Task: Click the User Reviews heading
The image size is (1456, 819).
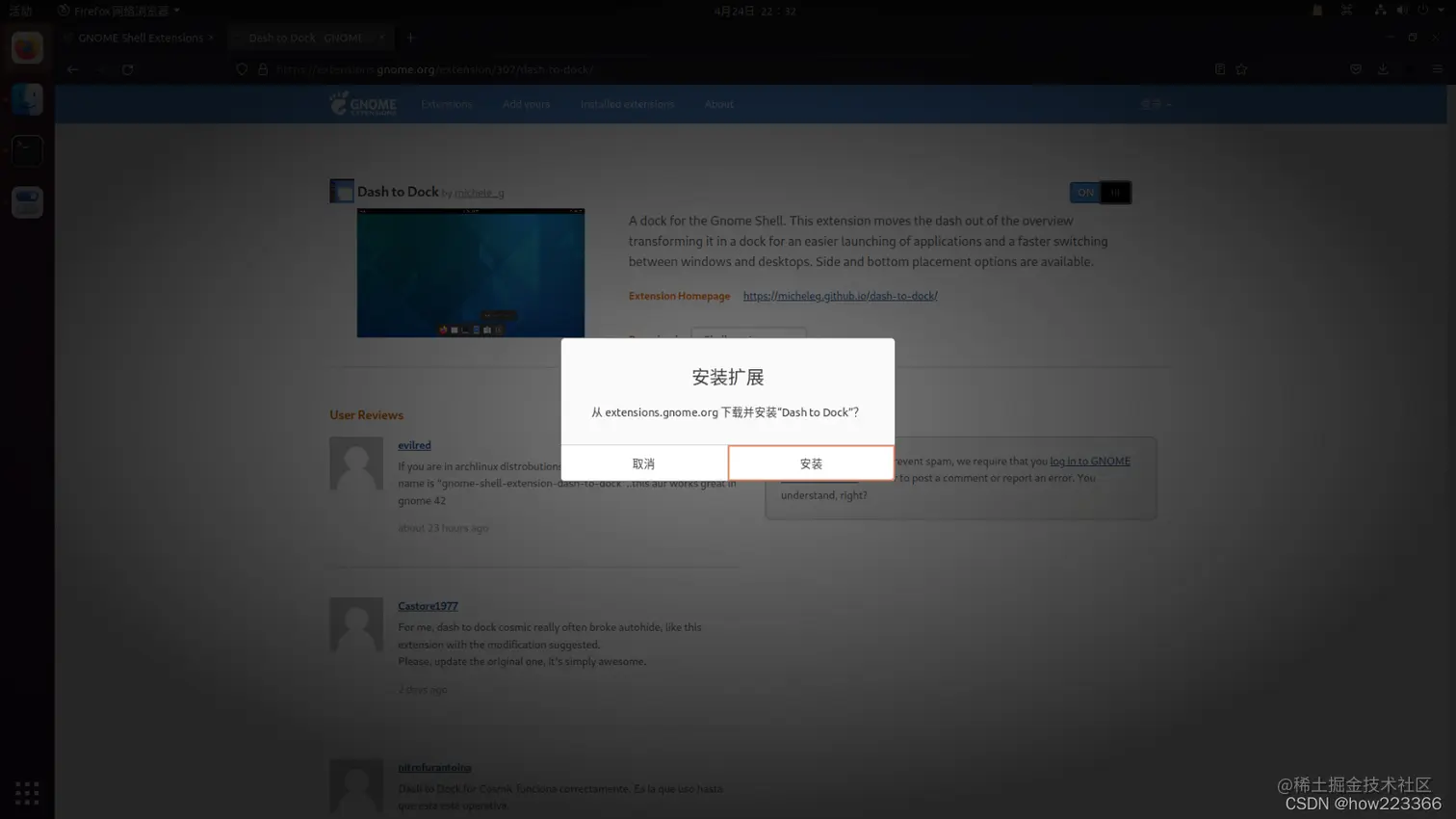Action: pyautogui.click(x=366, y=415)
